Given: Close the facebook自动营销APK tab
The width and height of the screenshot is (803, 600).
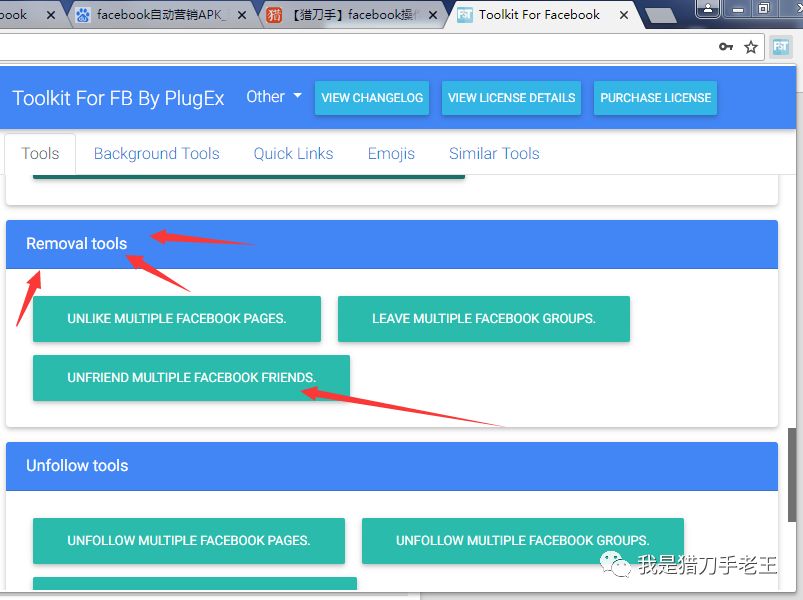Looking at the screenshot, I should (x=241, y=15).
